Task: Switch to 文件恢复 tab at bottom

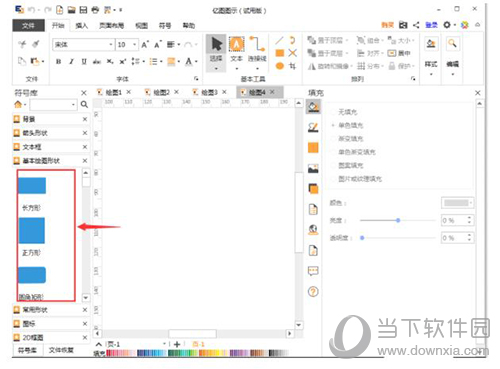Action: (x=61, y=350)
